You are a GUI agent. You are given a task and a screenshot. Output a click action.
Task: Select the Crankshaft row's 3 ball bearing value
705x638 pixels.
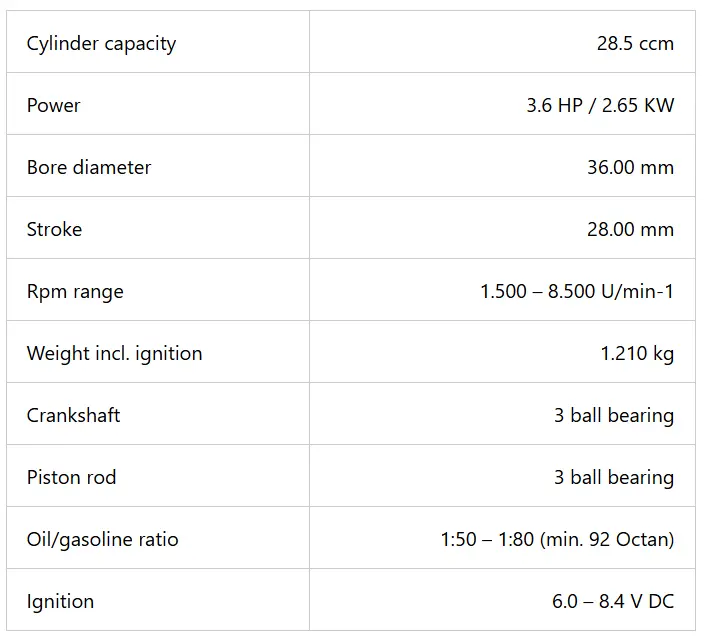614,415
